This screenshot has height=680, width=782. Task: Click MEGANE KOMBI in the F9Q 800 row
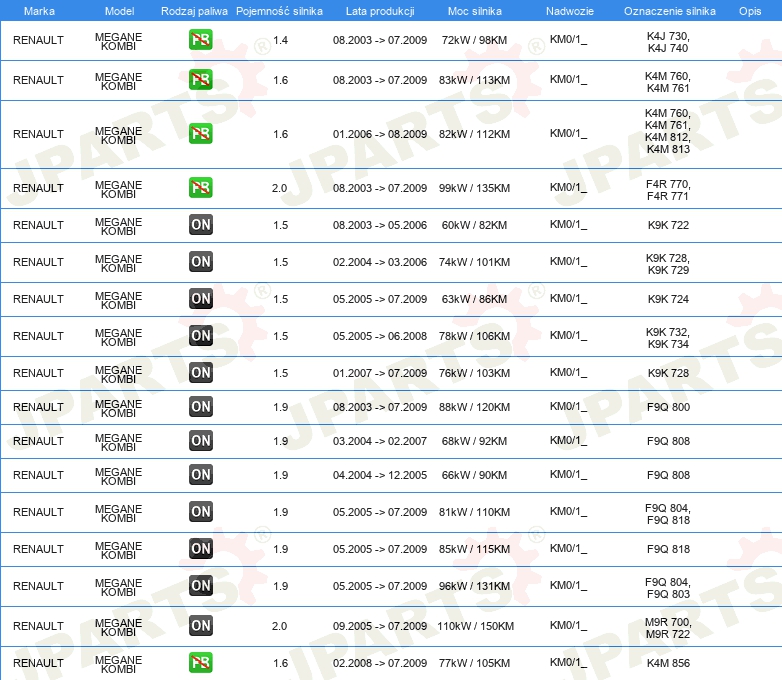(118, 408)
